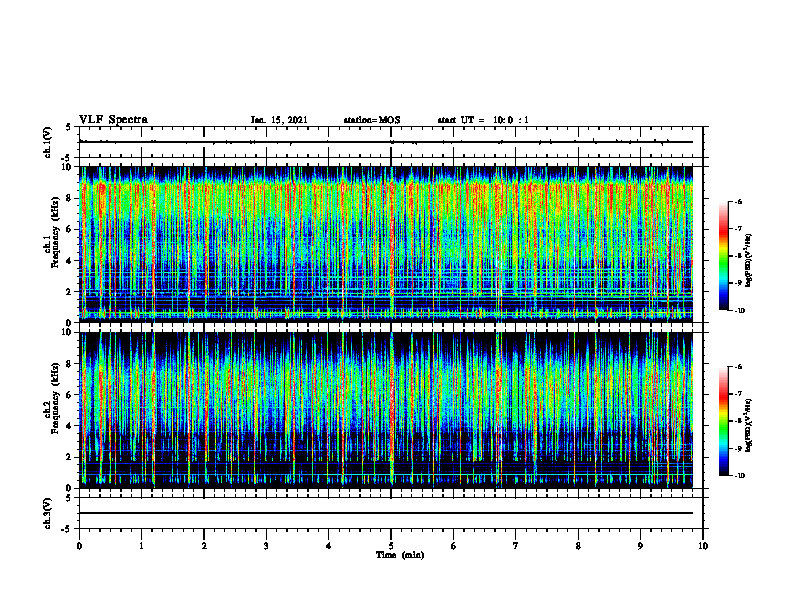This screenshot has width=792, height=612.
Task: Click the "ch.3(V)" waveform axis label
Action: click(48, 513)
